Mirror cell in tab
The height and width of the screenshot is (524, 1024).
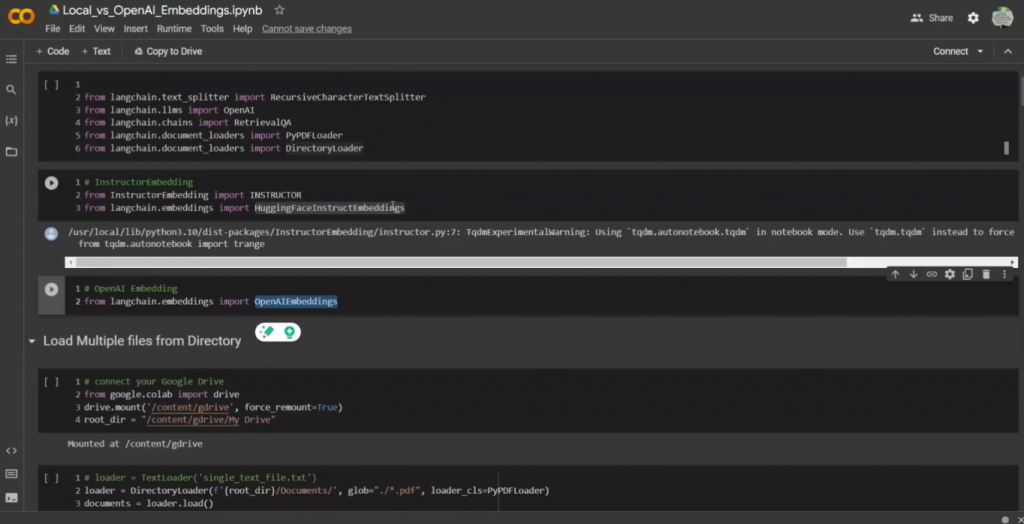coord(968,274)
